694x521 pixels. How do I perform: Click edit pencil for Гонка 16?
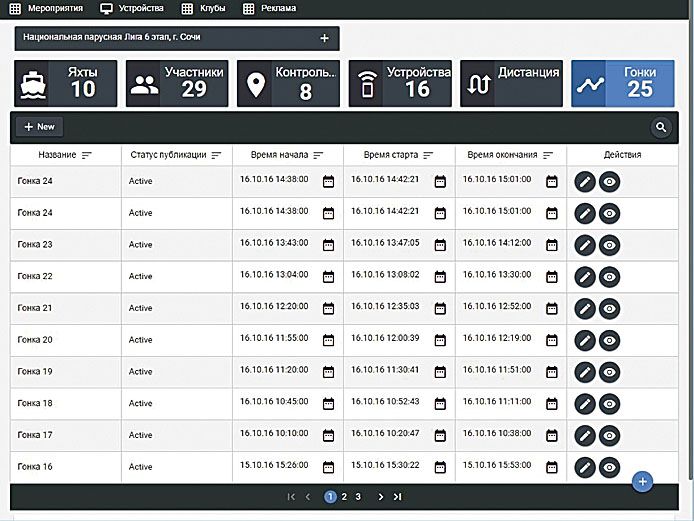(x=585, y=467)
